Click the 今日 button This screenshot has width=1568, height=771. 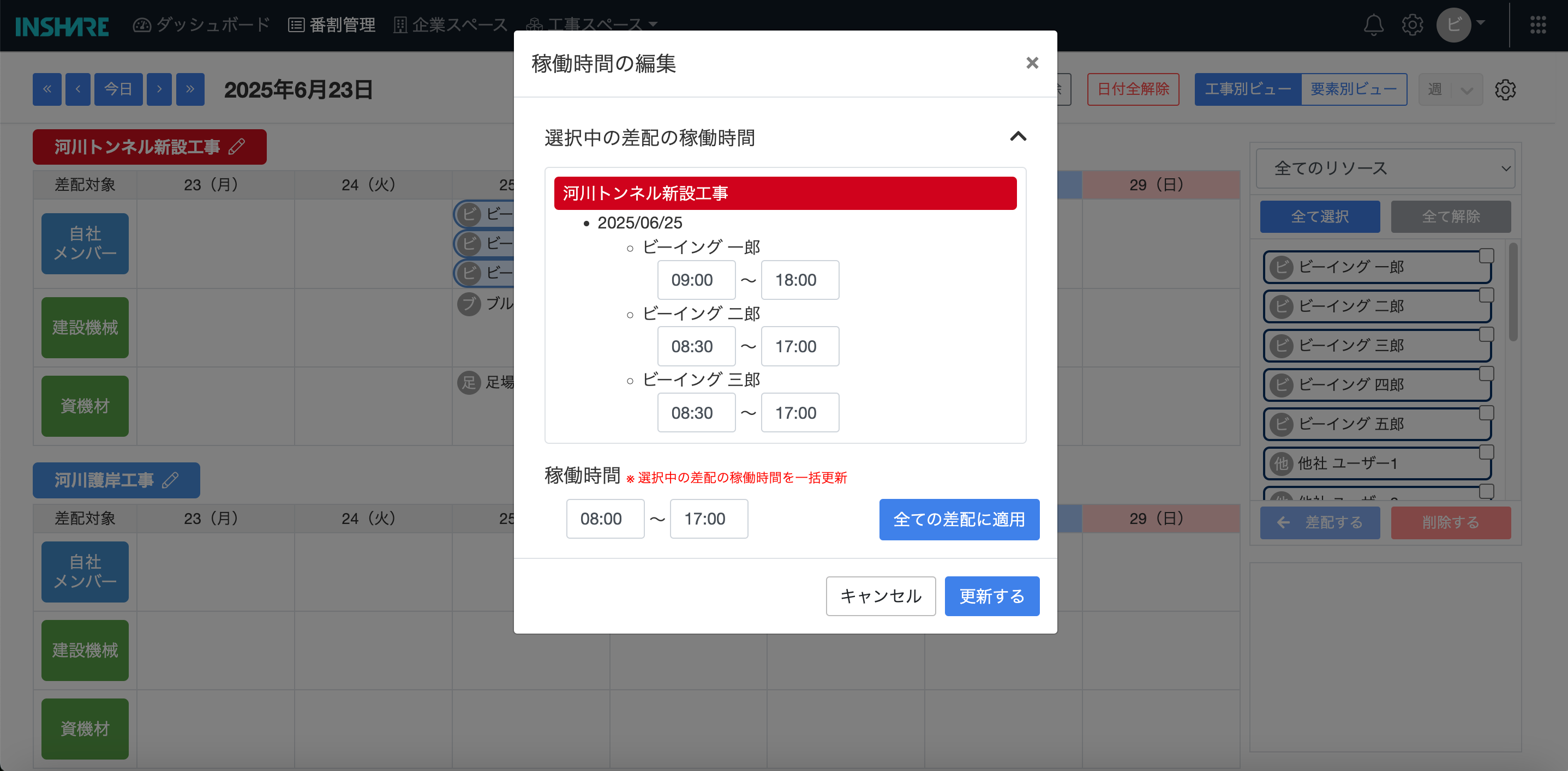click(118, 89)
